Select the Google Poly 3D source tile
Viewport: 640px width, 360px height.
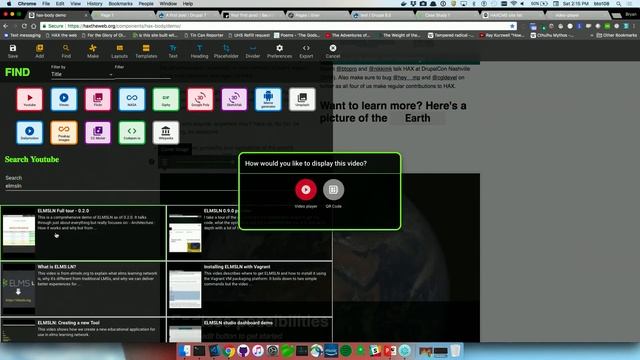tap(200, 99)
